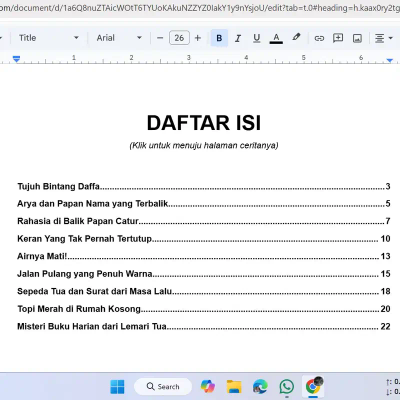This screenshot has width=400, height=400.
Task: Open Microsoft Edge from the taskbar
Action: click(260, 387)
